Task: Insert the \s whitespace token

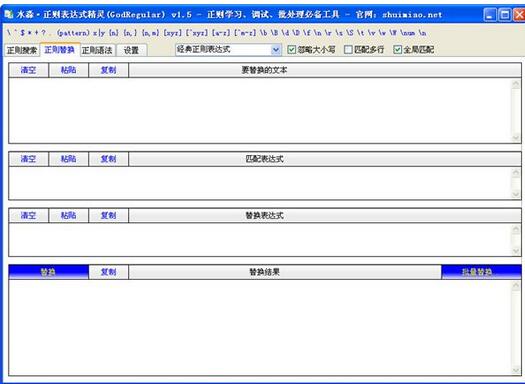Action: [339, 33]
